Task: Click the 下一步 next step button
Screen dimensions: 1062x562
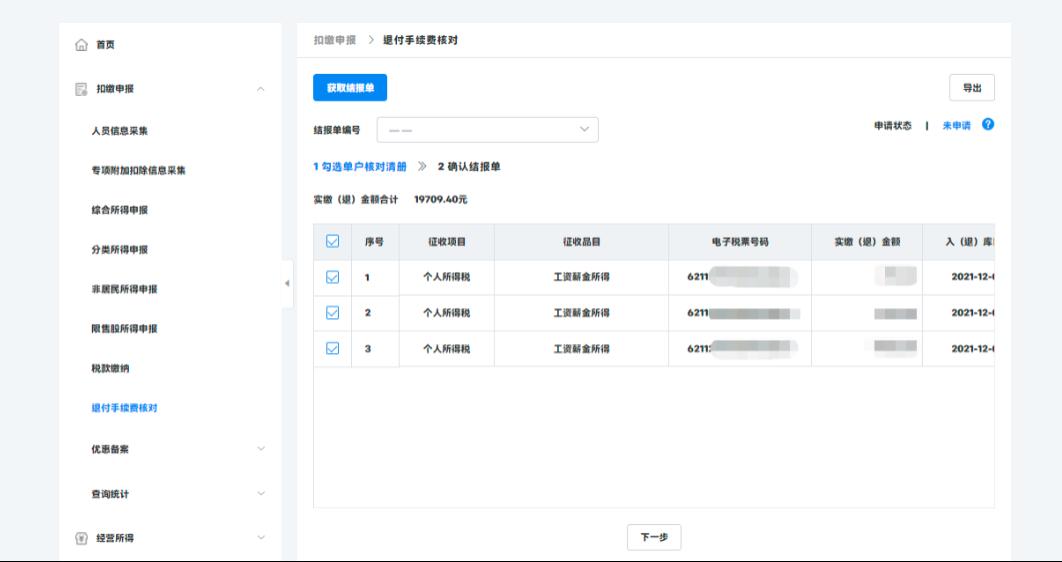Action: (x=654, y=537)
